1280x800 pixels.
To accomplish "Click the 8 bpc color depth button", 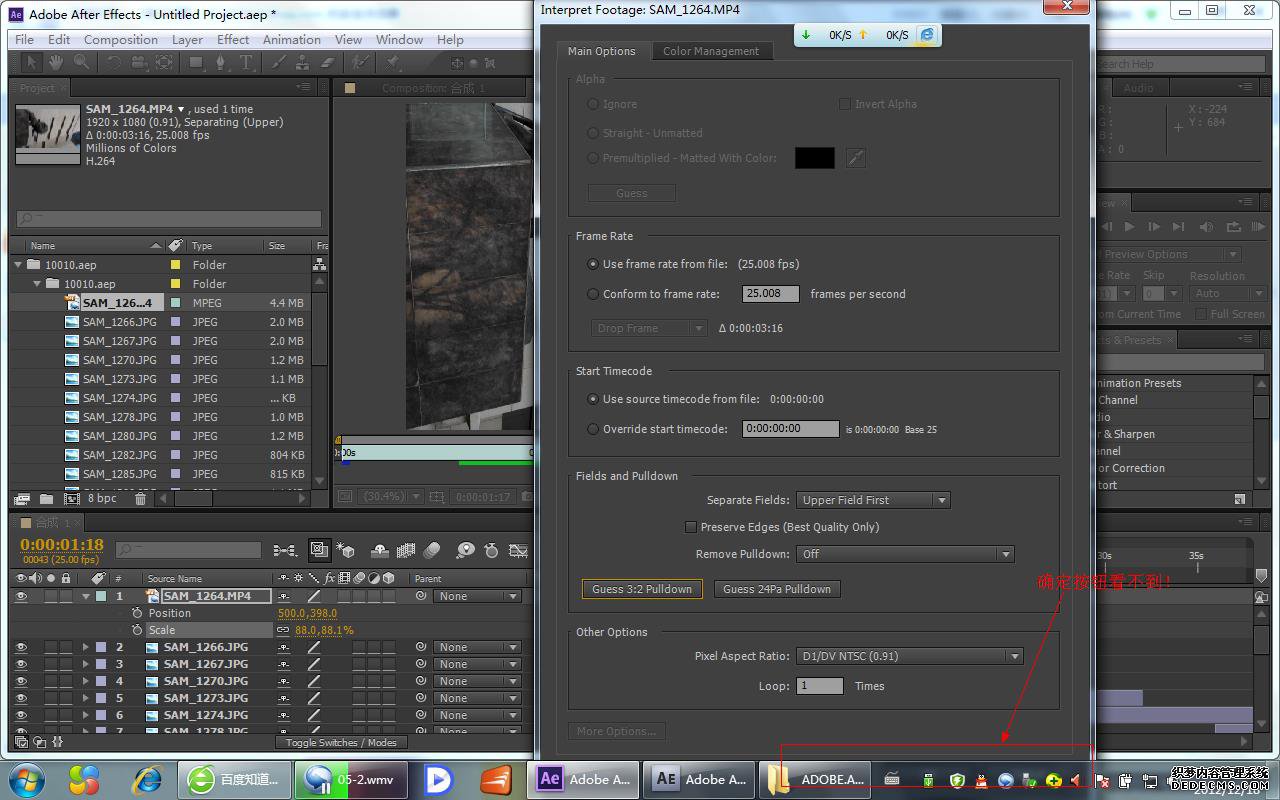I will tap(102, 498).
